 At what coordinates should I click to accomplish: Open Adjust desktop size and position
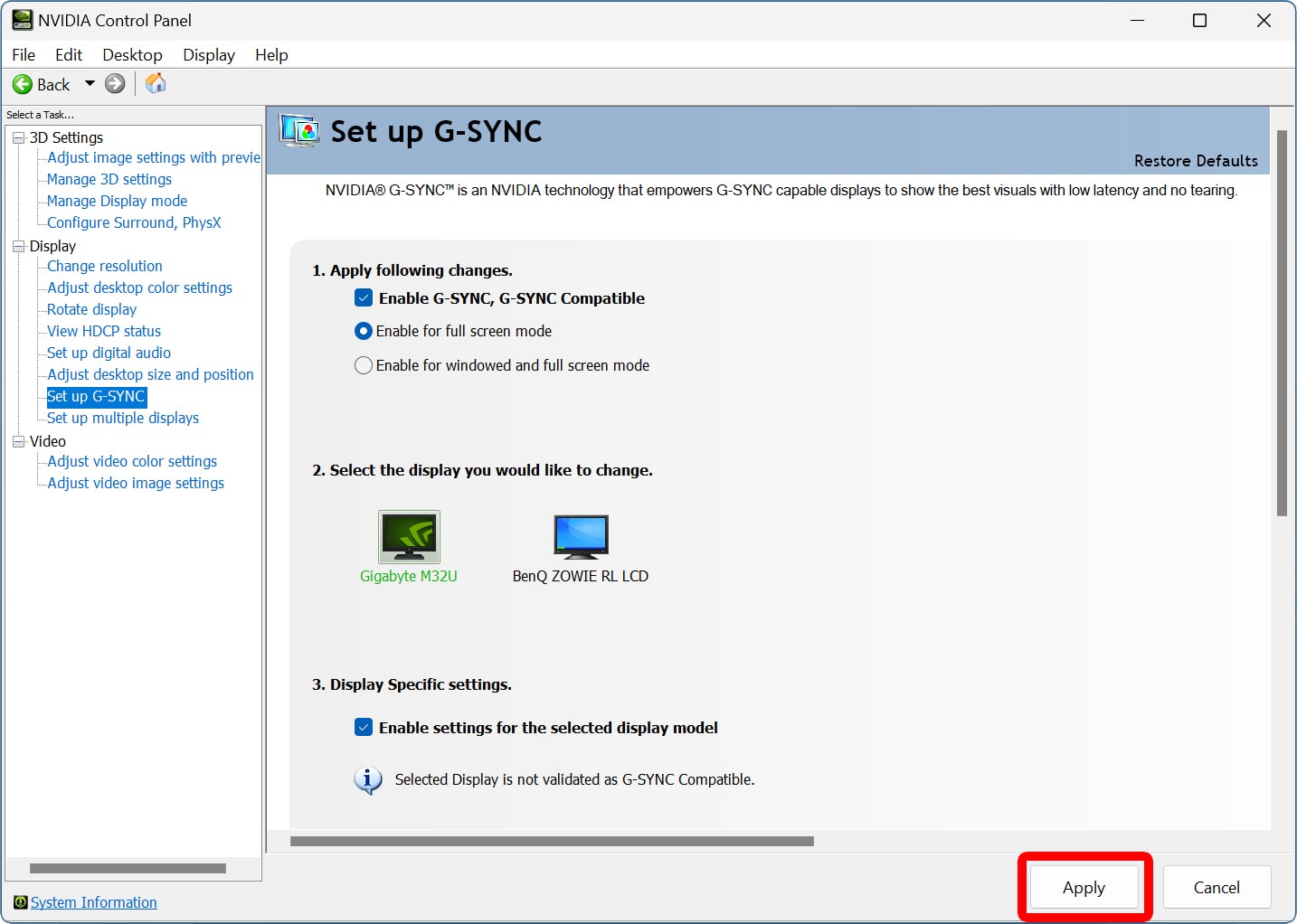(x=151, y=374)
